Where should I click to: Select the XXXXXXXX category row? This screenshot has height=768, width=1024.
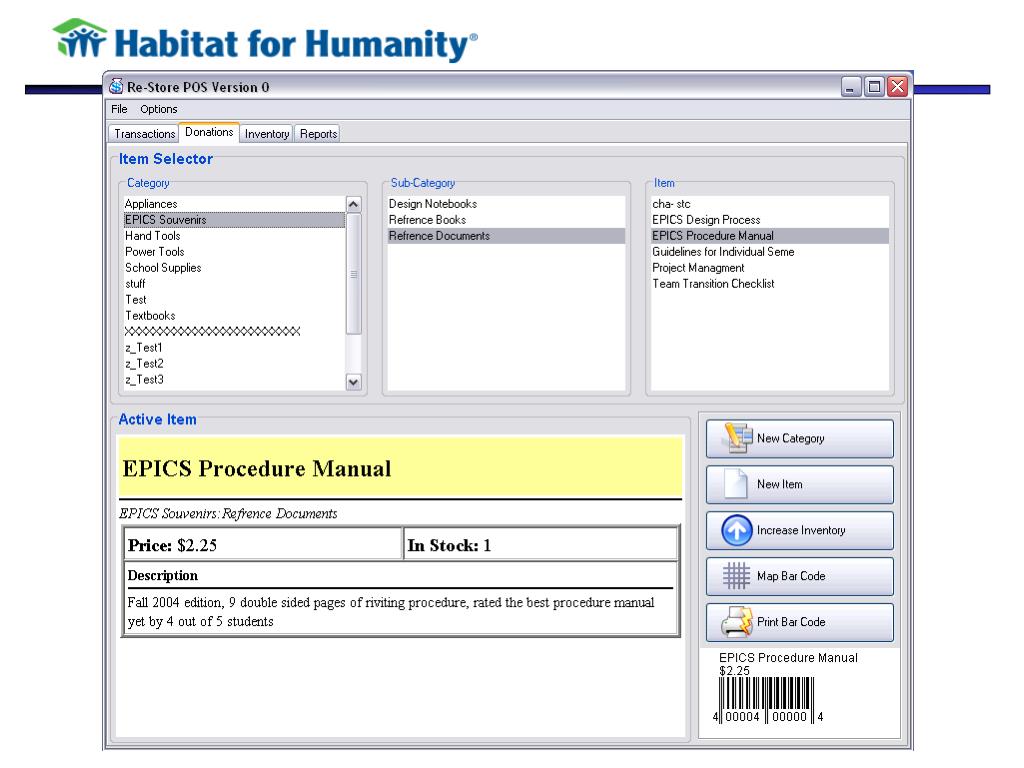pos(234,332)
